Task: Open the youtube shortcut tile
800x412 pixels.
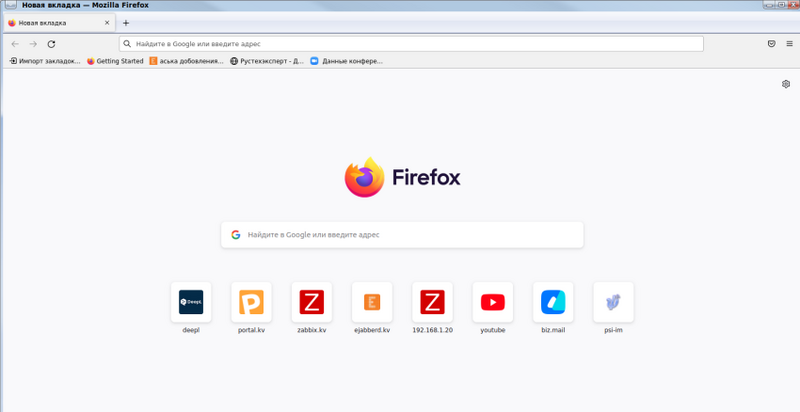Action: [x=493, y=302]
